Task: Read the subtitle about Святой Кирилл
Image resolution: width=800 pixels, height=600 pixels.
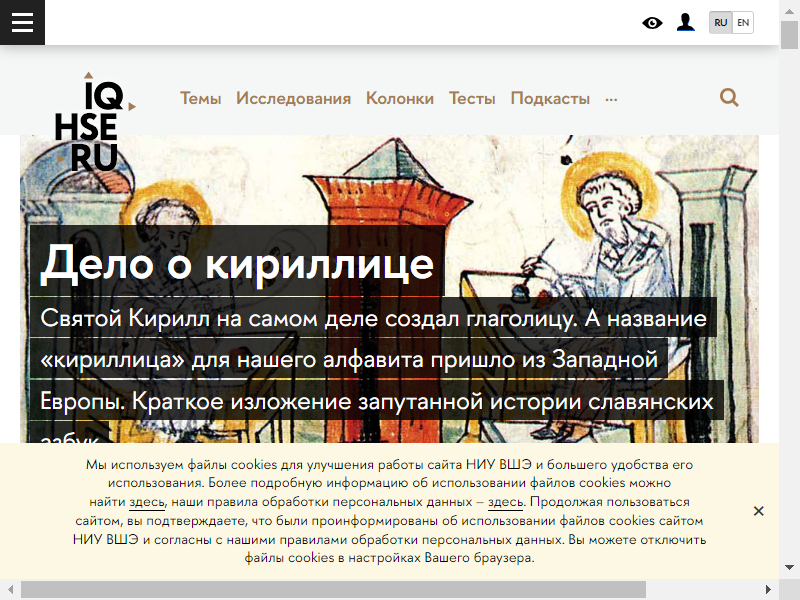Action: point(377,380)
